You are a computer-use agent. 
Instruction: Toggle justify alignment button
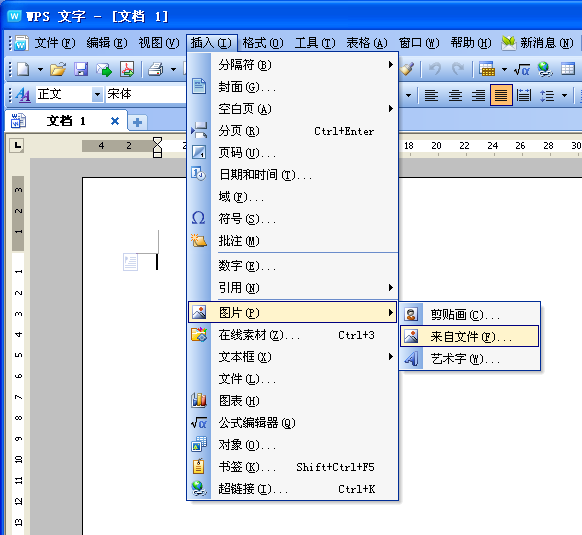click(501, 95)
